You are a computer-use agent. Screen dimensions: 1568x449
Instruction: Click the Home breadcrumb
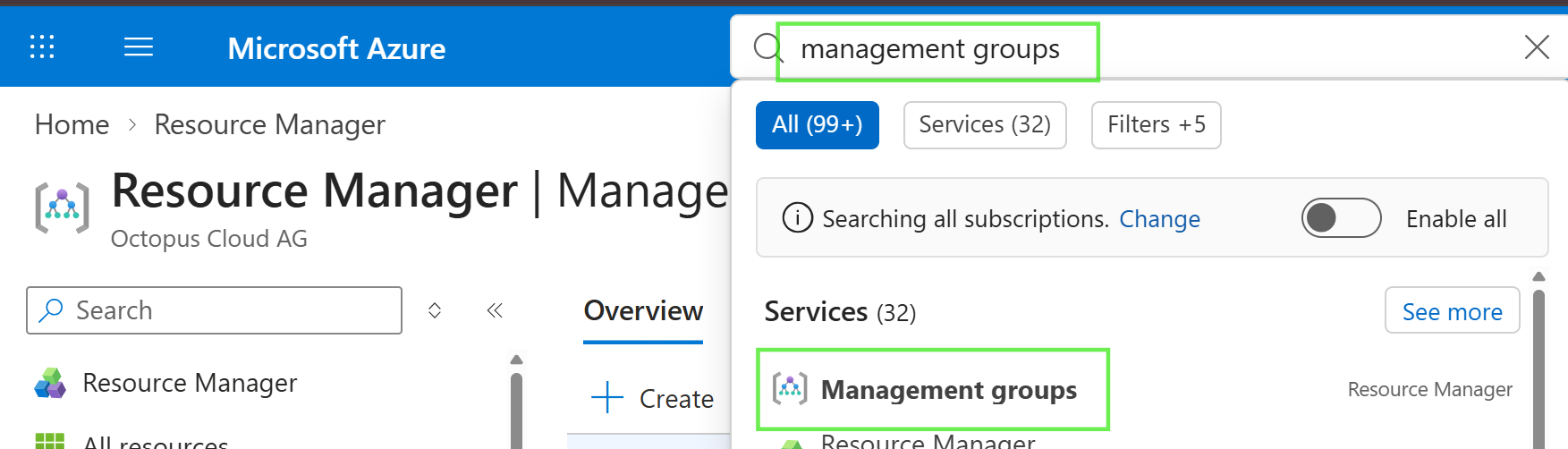72,124
